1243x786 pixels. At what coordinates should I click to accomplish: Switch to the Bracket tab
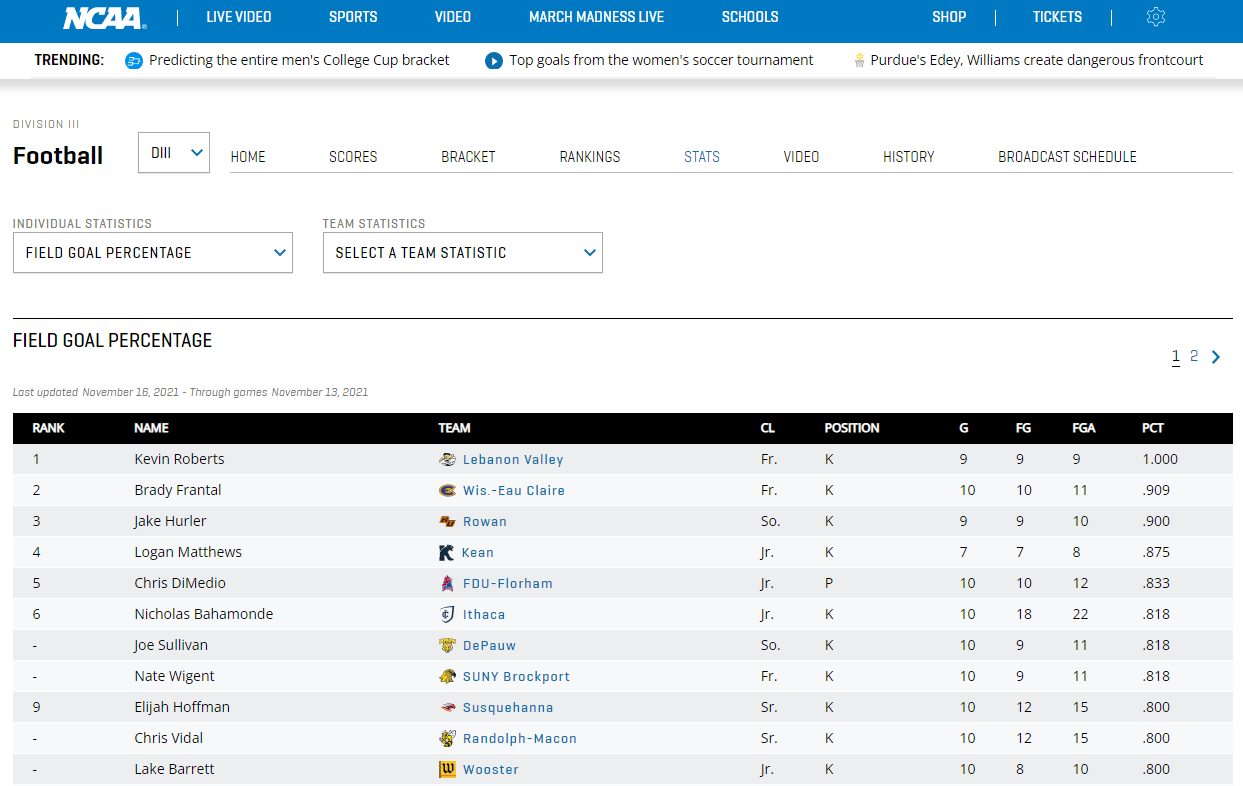tap(468, 157)
